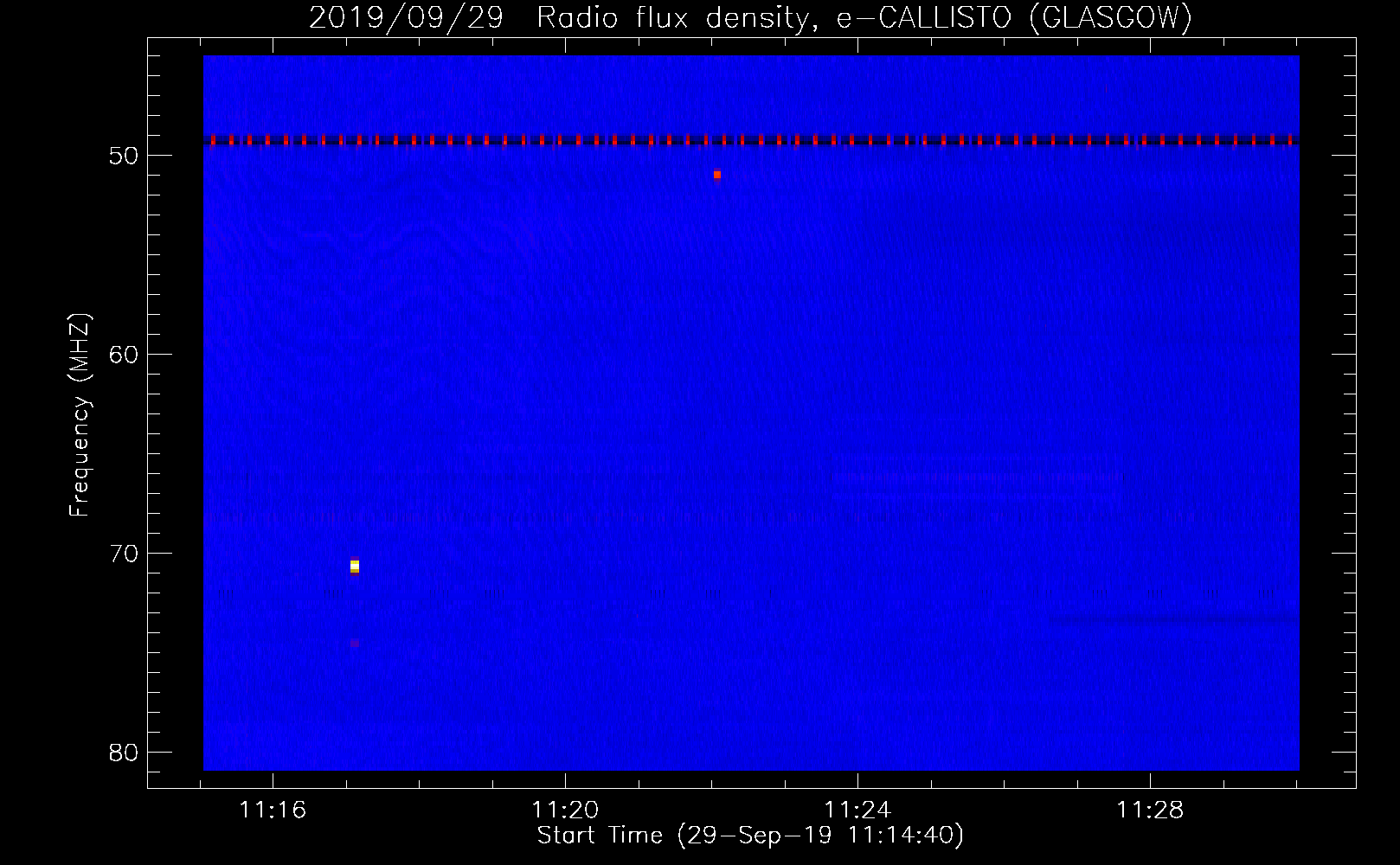Click the 'Start Time (29-Sep-19 11:14:40)' label
The width and height of the screenshot is (1400, 865).
pos(750,836)
